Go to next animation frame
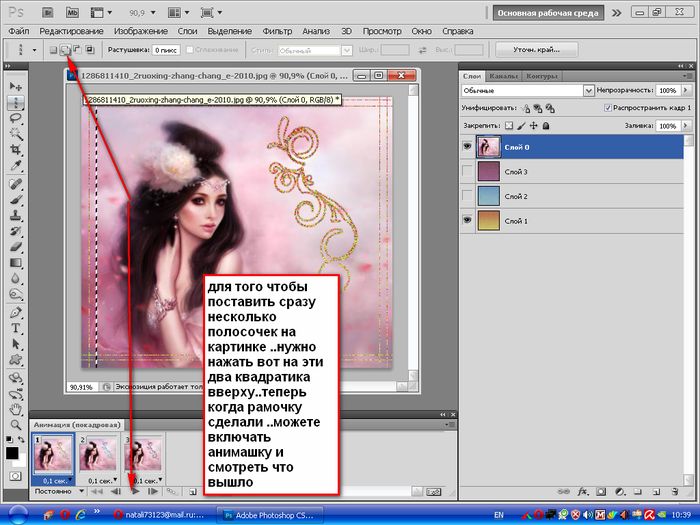700x525 pixels. (x=153, y=491)
